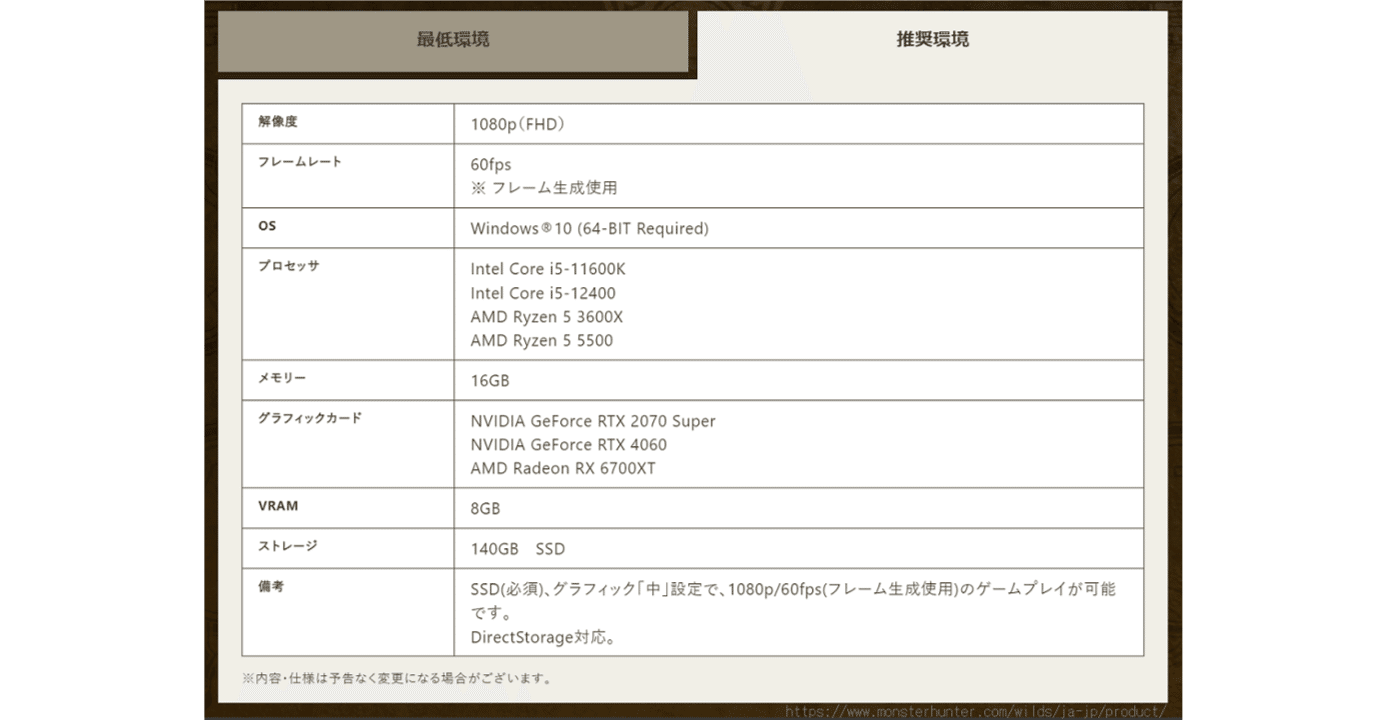
Task: Click Intel Core i5-11600K entry
Action: pyautogui.click(x=548, y=269)
